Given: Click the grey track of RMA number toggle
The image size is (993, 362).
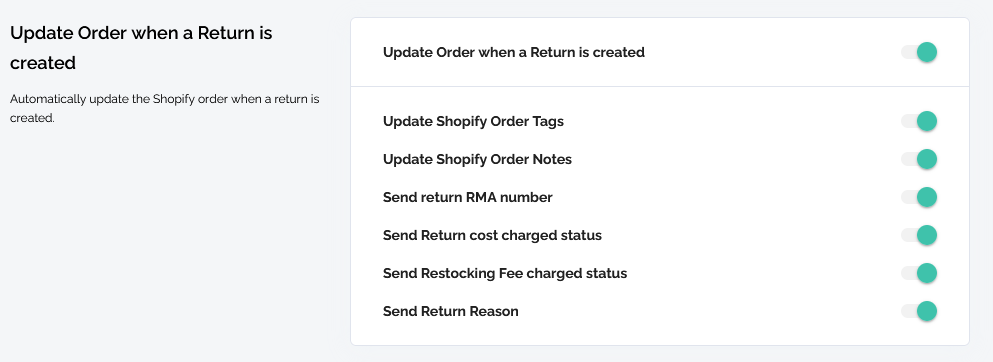Looking at the screenshot, I should point(909,197).
